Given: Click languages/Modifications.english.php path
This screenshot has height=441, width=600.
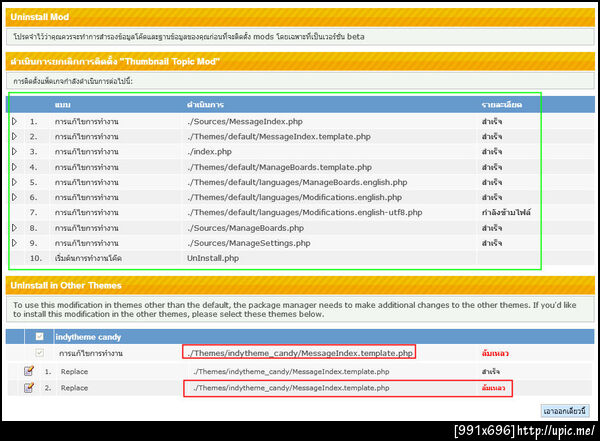Looking at the screenshot, I should coord(295,198).
